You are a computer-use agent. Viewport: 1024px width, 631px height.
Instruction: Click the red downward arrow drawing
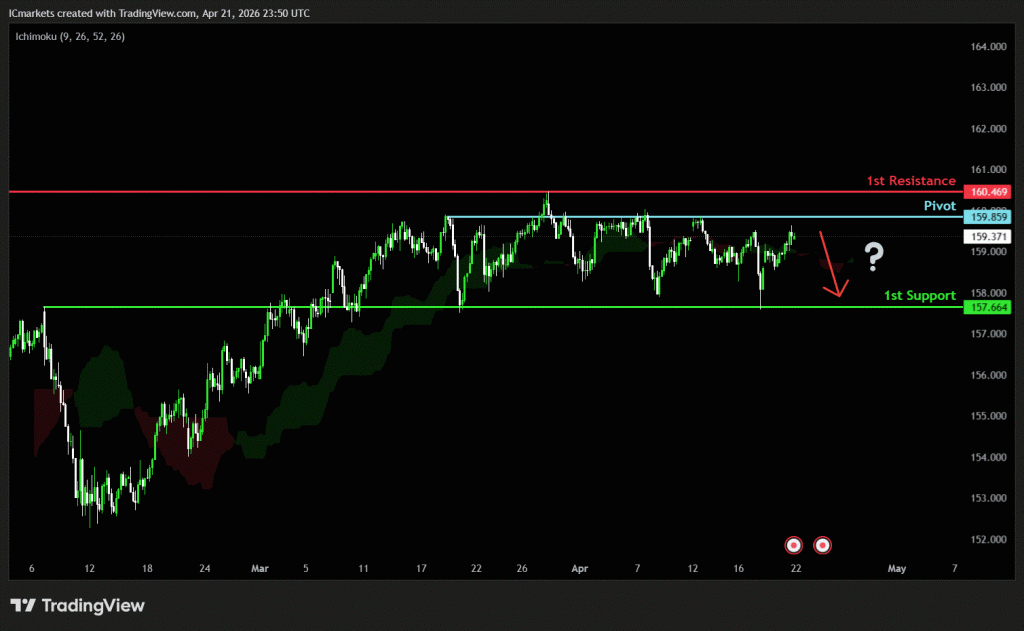tap(831, 265)
